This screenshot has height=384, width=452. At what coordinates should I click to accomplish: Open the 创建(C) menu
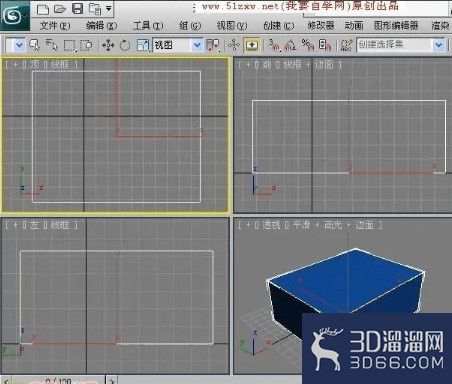[x=279, y=26]
